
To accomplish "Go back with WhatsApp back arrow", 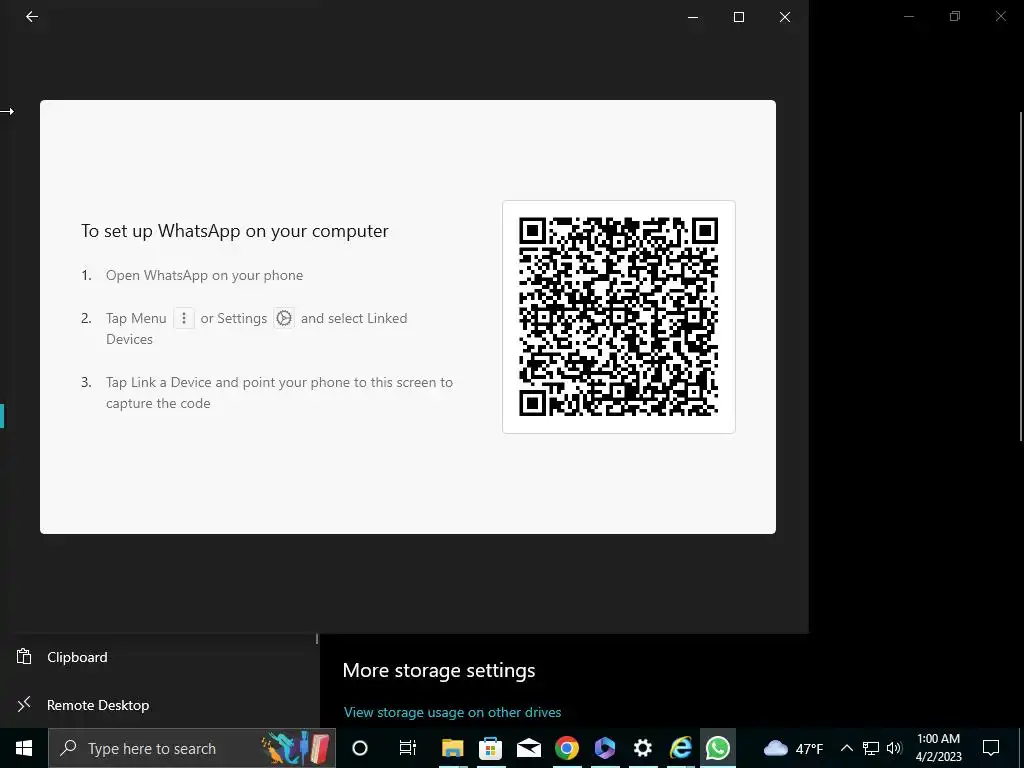I will (x=31, y=17).
